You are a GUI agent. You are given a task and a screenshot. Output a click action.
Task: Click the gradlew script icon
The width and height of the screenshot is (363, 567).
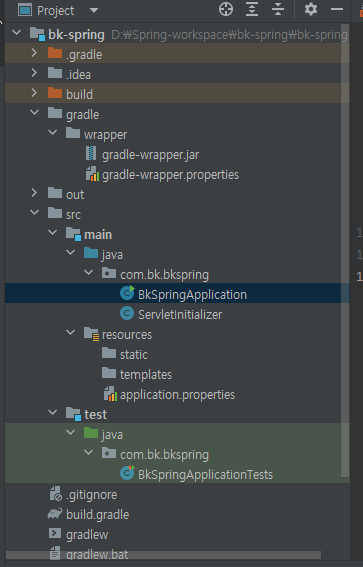(x=55, y=533)
